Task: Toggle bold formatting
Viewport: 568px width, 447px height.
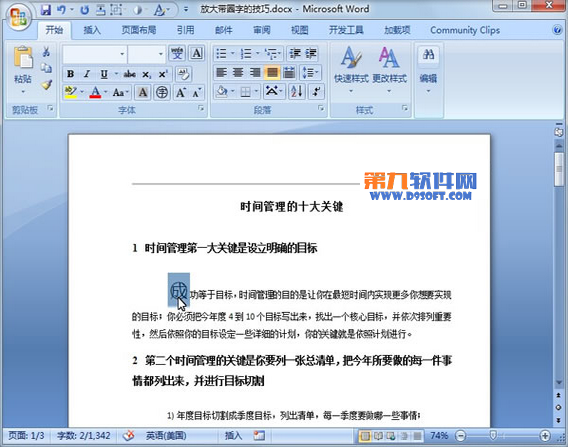Action: coord(71,74)
